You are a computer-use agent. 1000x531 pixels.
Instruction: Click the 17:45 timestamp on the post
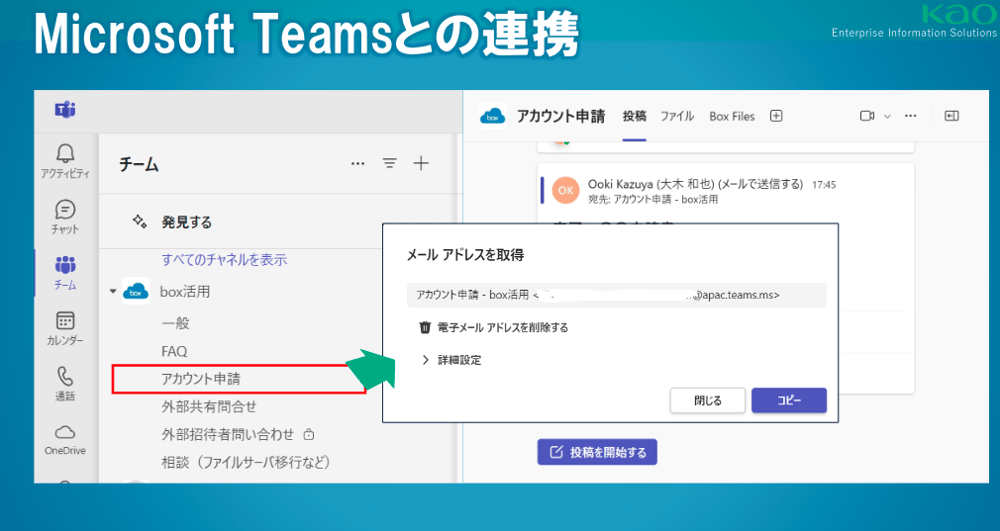coord(824,185)
